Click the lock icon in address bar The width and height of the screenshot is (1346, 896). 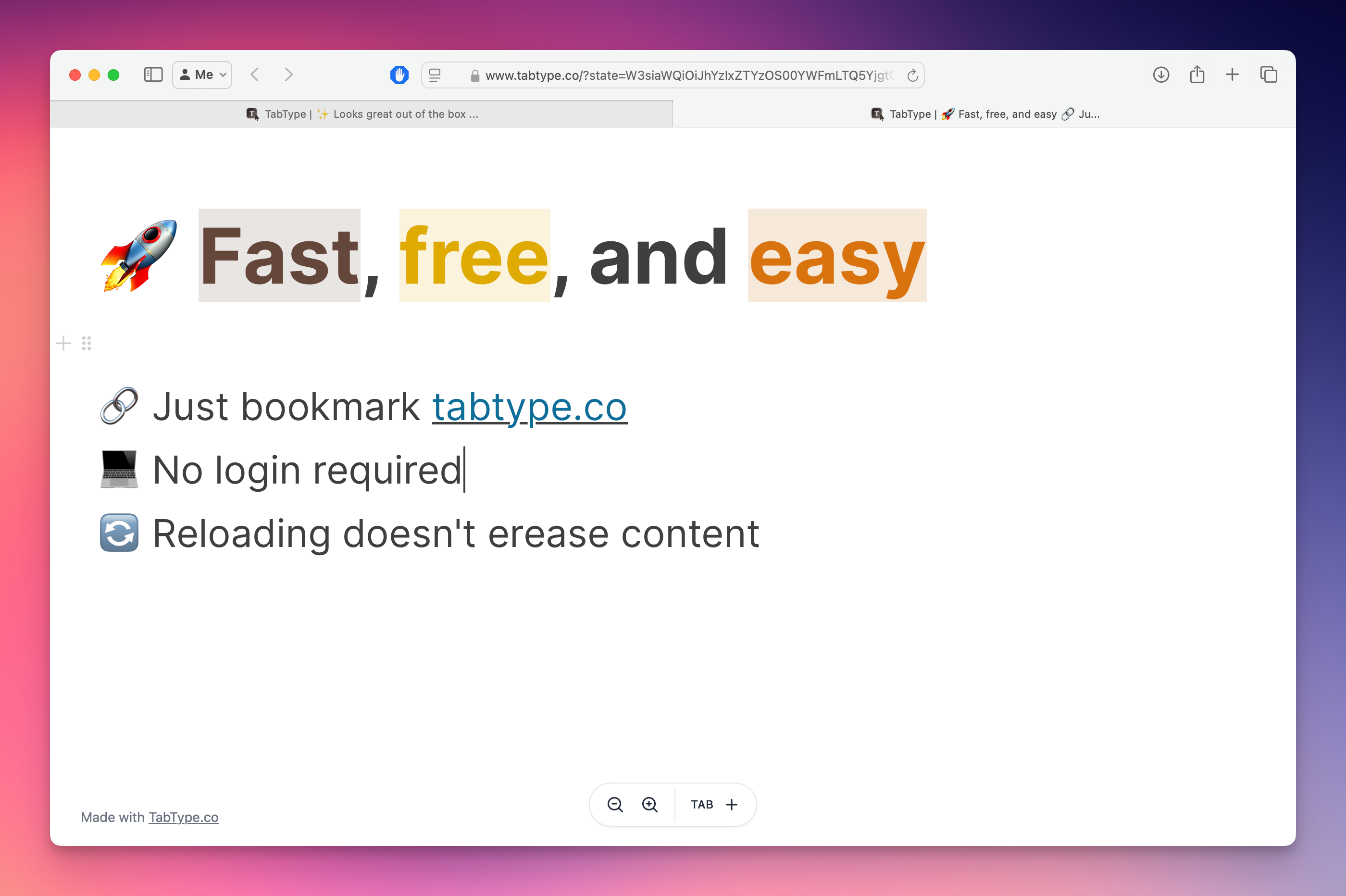point(475,76)
